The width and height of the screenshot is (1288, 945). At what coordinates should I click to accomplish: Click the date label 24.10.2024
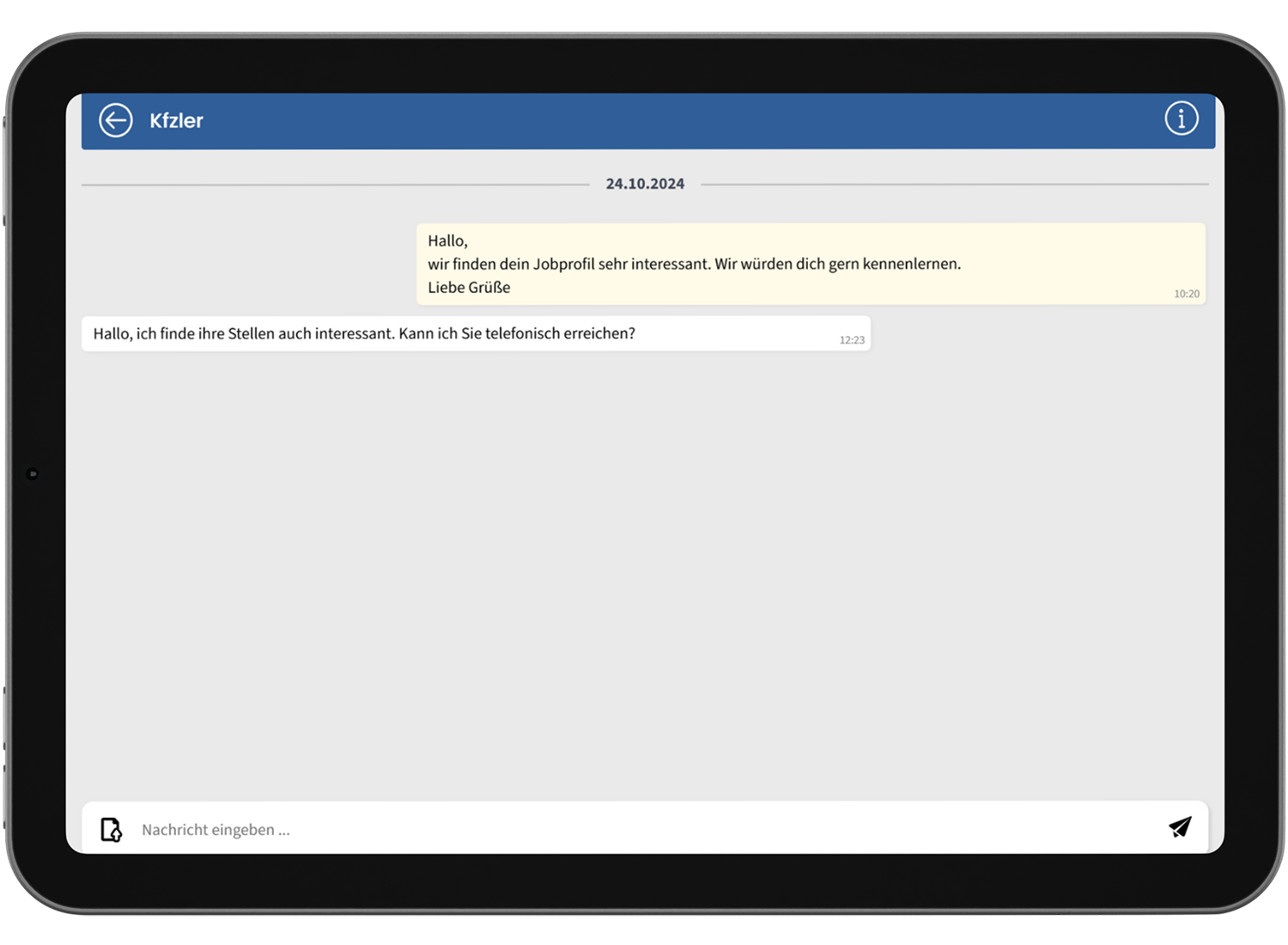click(x=645, y=184)
